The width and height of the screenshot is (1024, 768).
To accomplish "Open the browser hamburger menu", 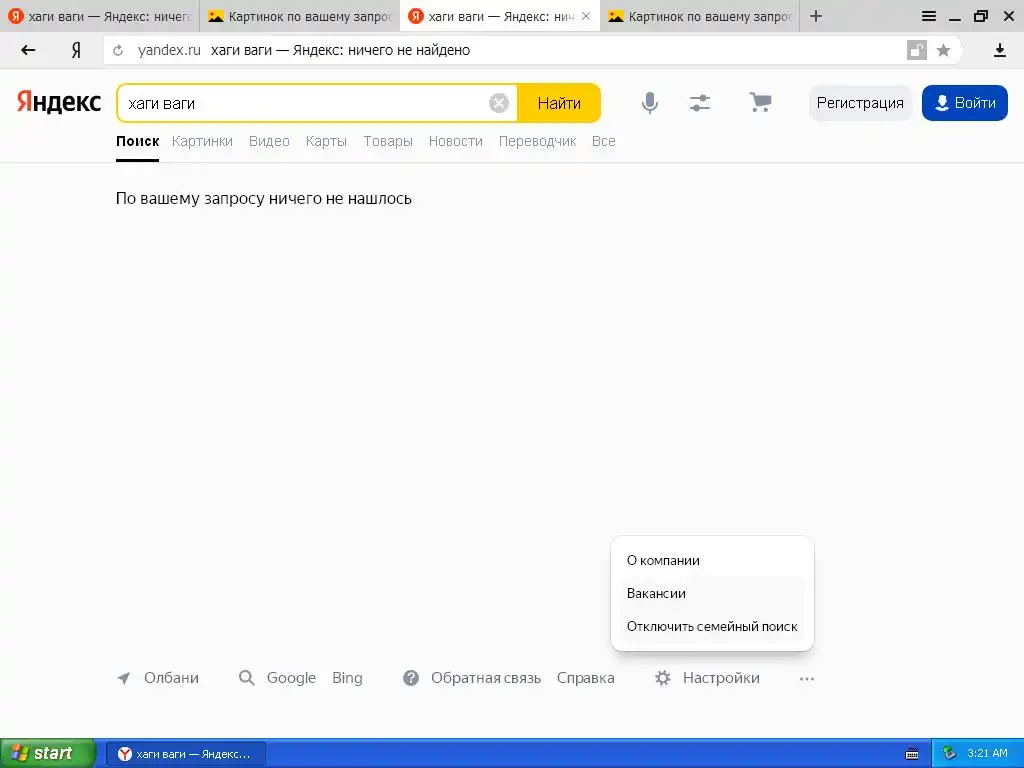I will (x=929, y=16).
